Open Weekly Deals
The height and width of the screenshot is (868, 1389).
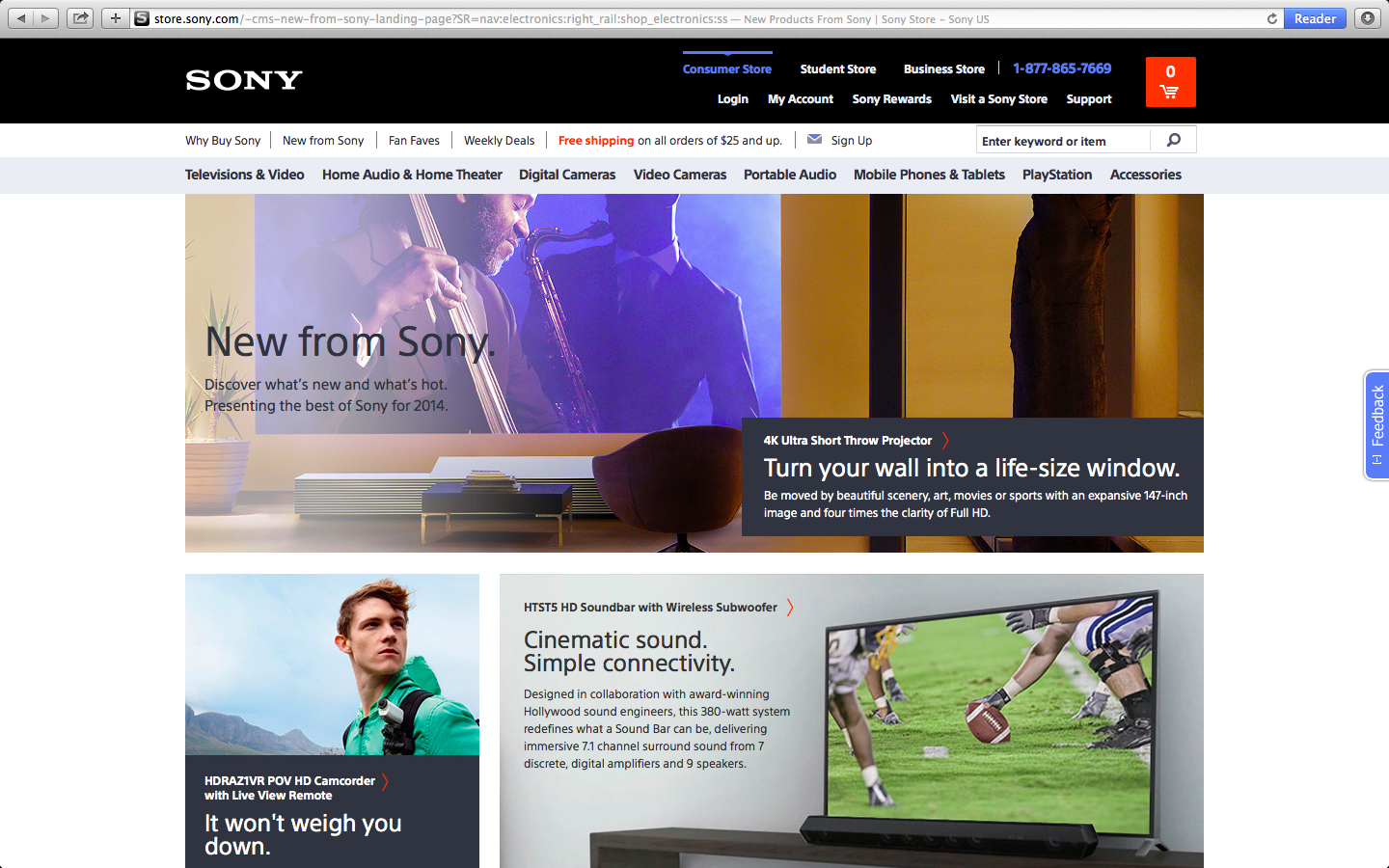coord(499,140)
